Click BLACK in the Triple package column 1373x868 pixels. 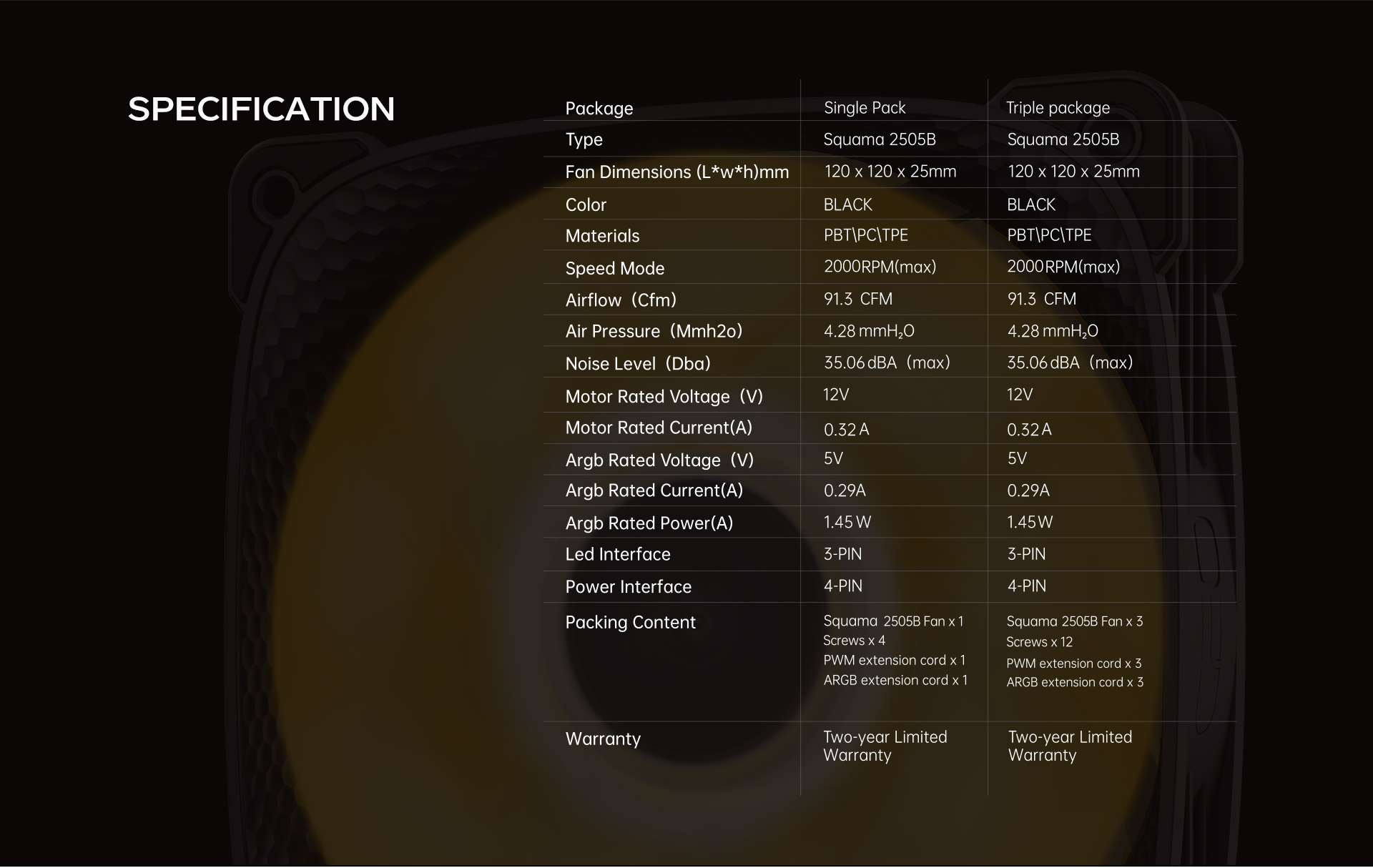1031,204
